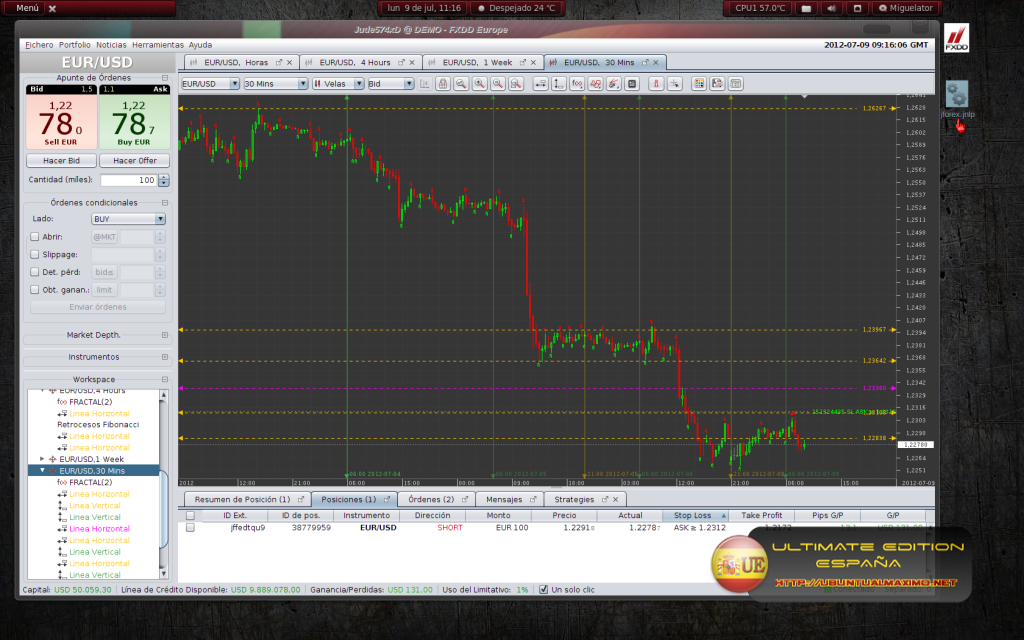This screenshot has height=640, width=1024.
Task: Detach the Posiciones (1) panel
Action: coord(387,500)
